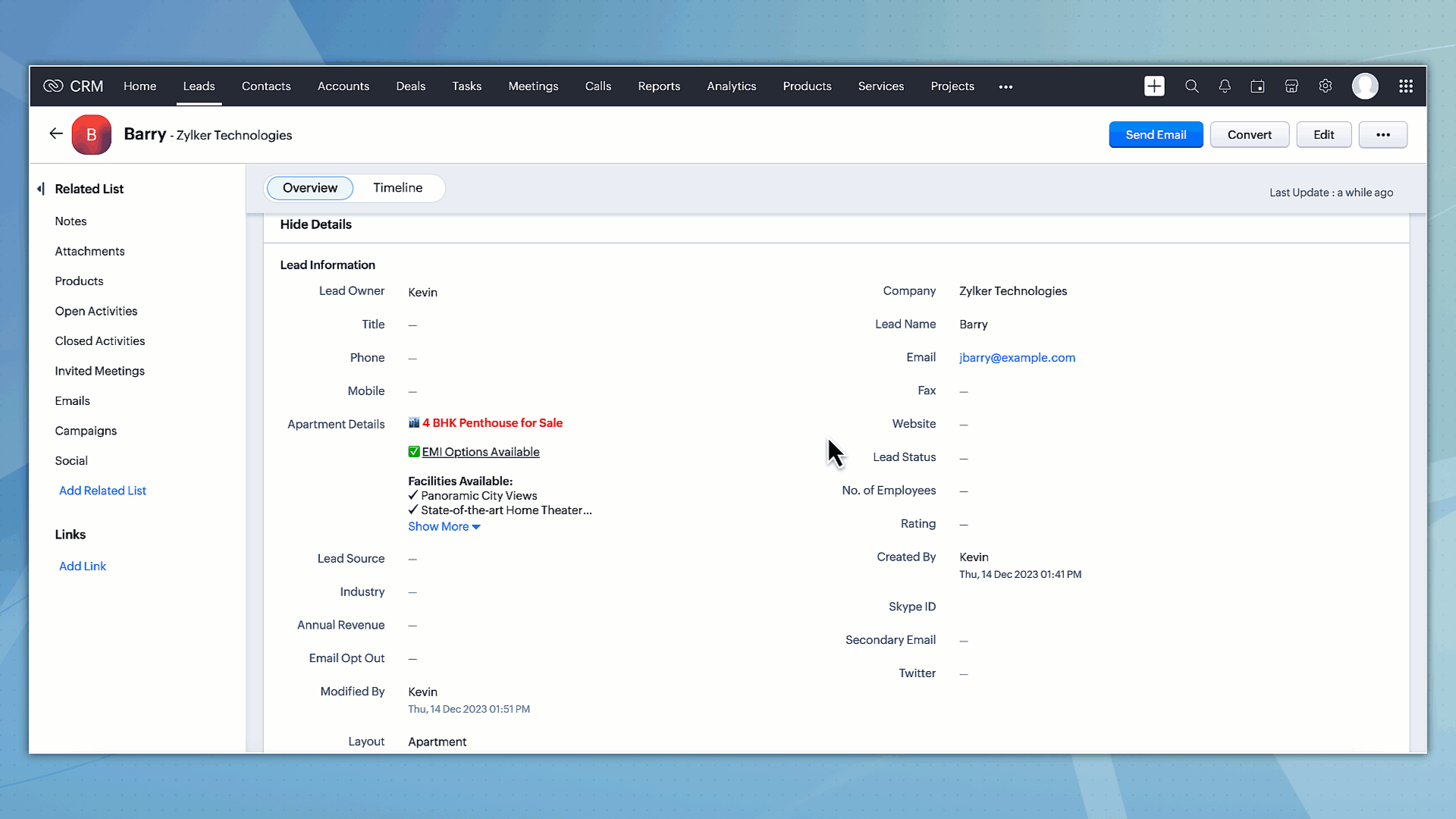Switch to the Timeline view
1456x819 pixels.
(397, 188)
